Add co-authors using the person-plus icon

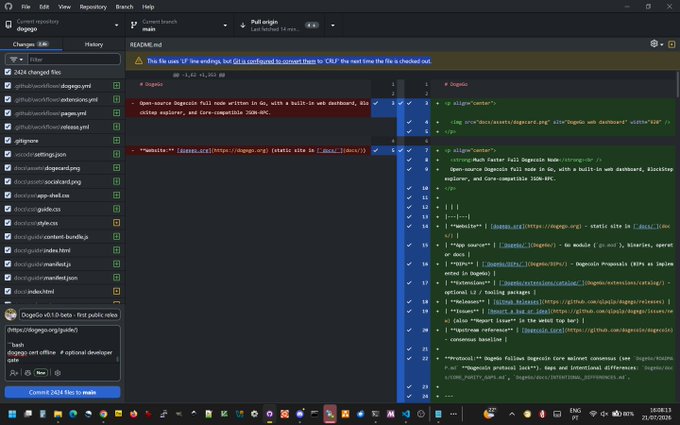tap(13, 373)
